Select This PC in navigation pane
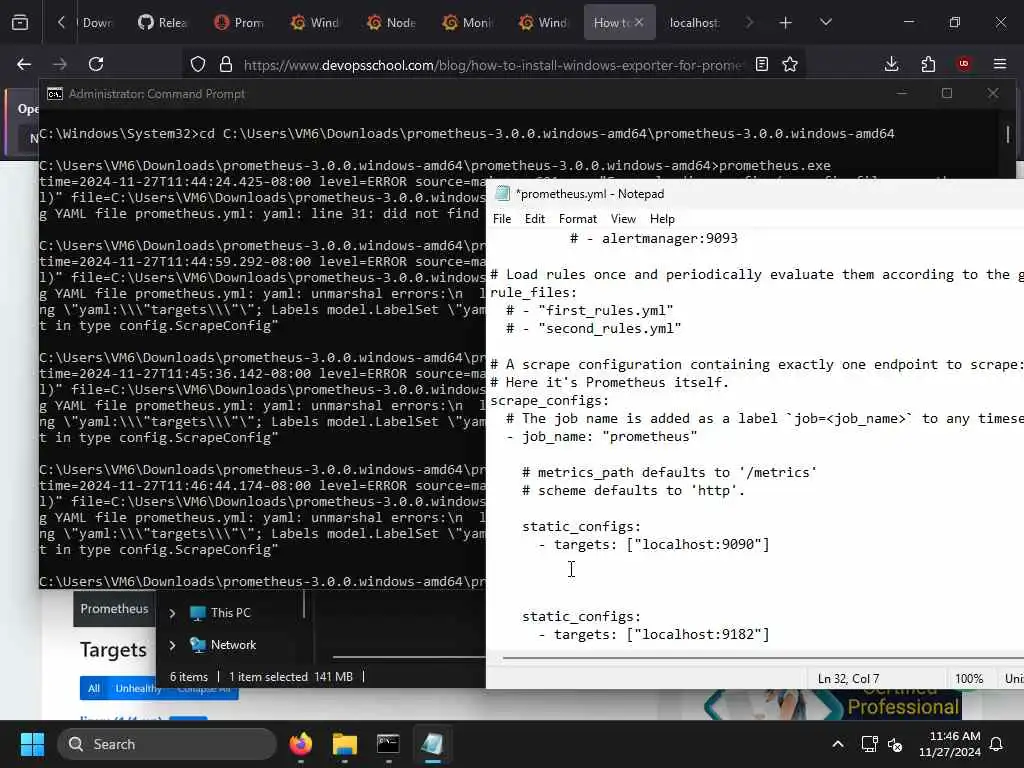1024x768 pixels. tap(220, 613)
